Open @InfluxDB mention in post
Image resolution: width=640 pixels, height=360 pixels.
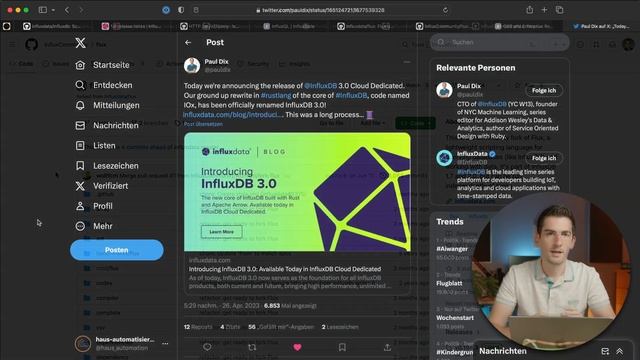(x=320, y=86)
